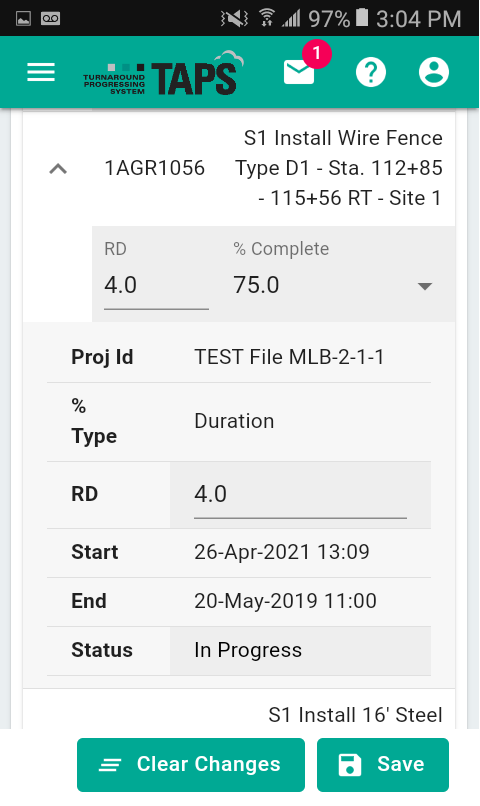Image resolution: width=480 pixels, height=806 pixels.
Task: Focus the RD detail field showing 4.0
Action: (x=300, y=495)
